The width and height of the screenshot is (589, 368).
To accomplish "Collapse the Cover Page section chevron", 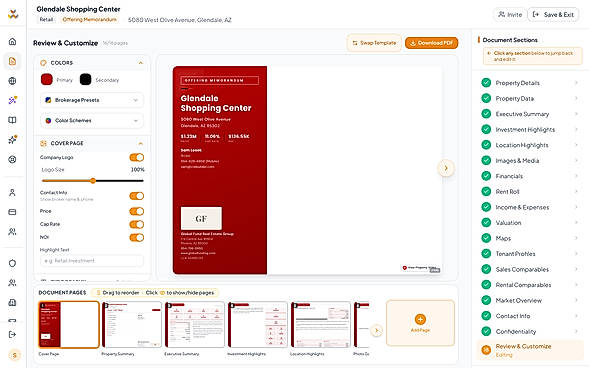I will tap(140, 143).
